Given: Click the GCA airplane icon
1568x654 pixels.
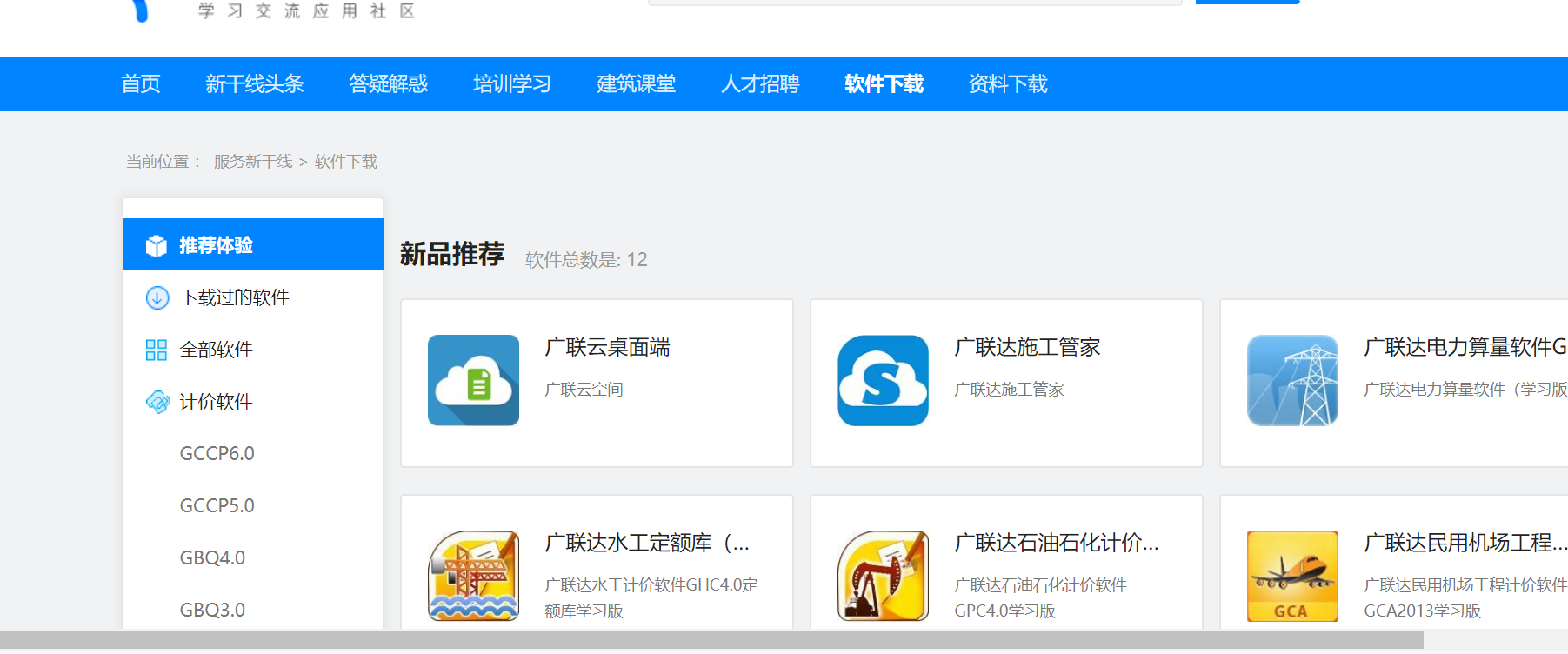Looking at the screenshot, I should (1292, 576).
